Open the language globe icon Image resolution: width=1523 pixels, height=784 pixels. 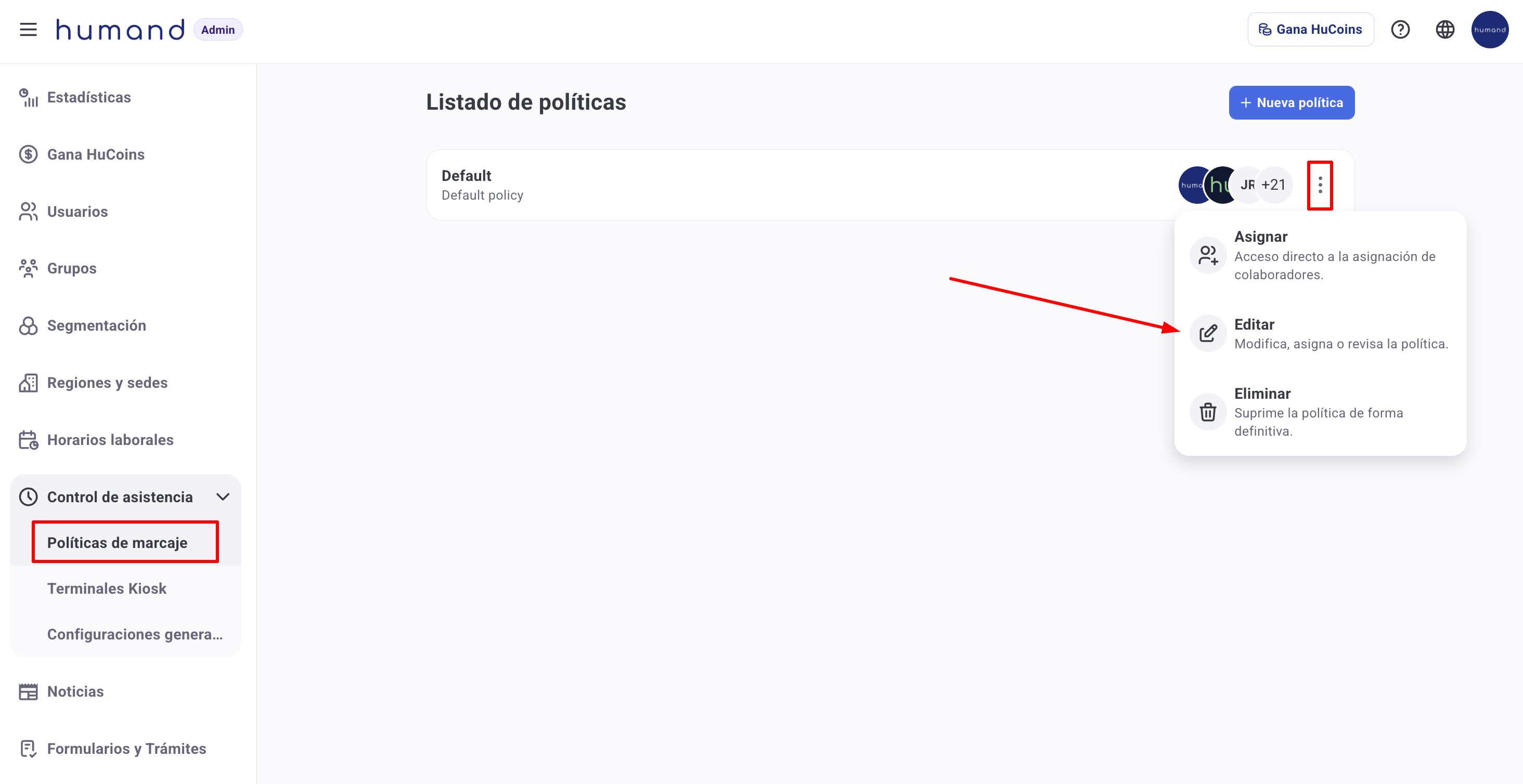pos(1445,30)
